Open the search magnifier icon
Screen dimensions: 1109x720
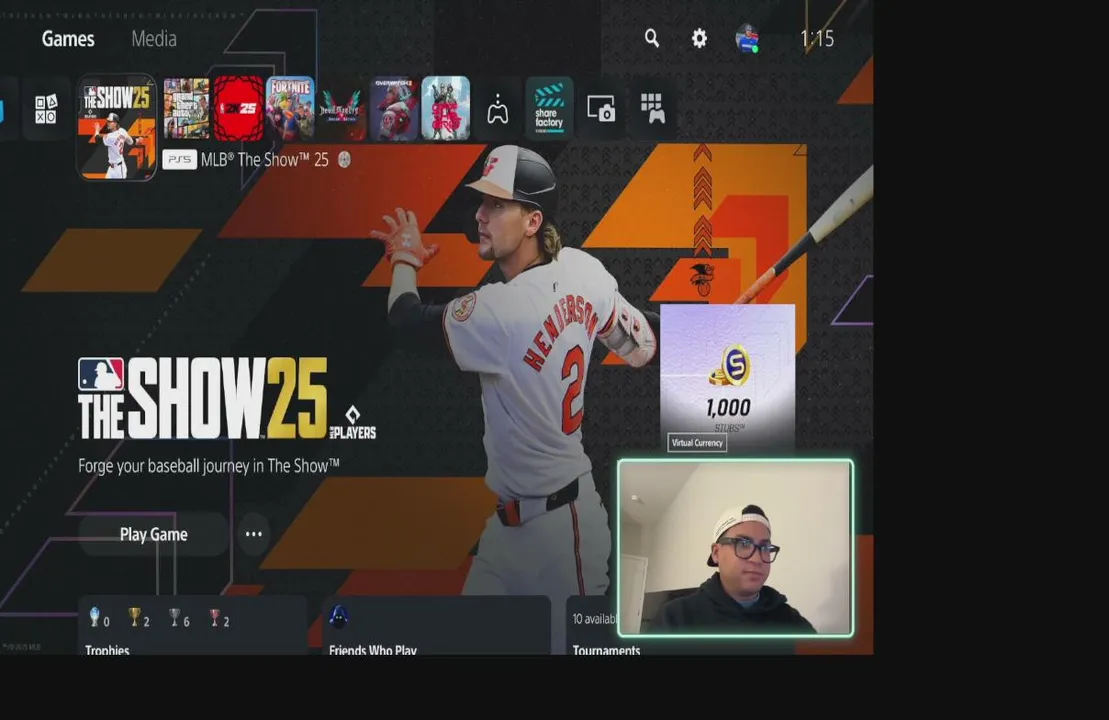click(652, 38)
